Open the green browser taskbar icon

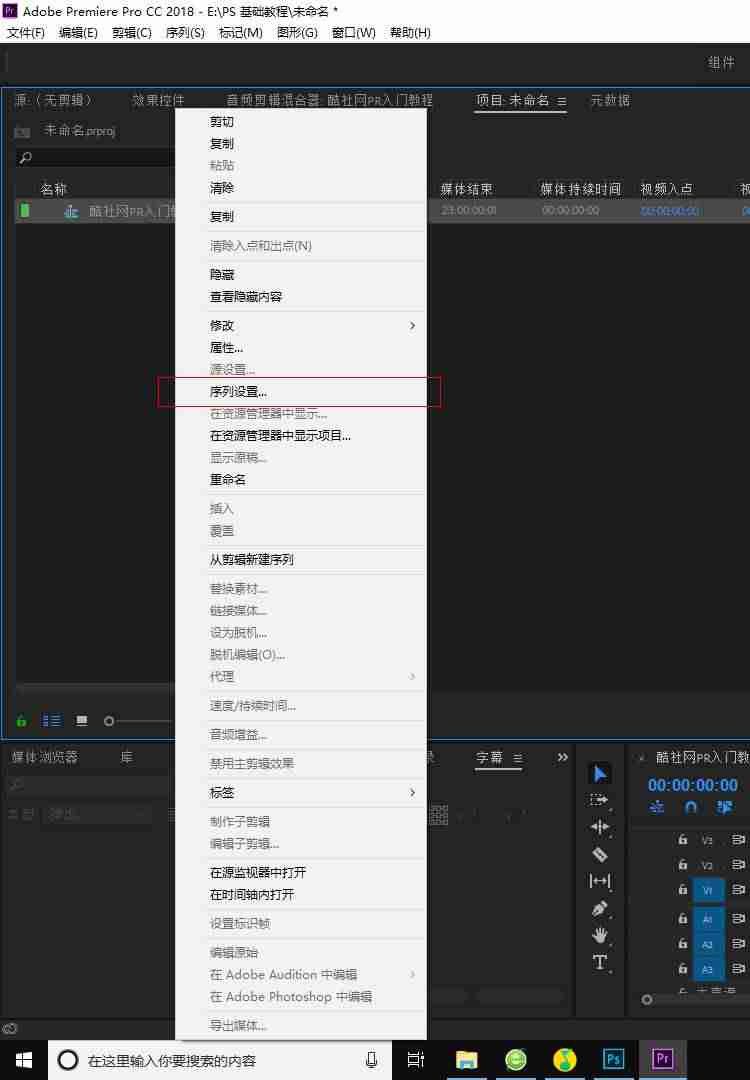click(x=515, y=1060)
